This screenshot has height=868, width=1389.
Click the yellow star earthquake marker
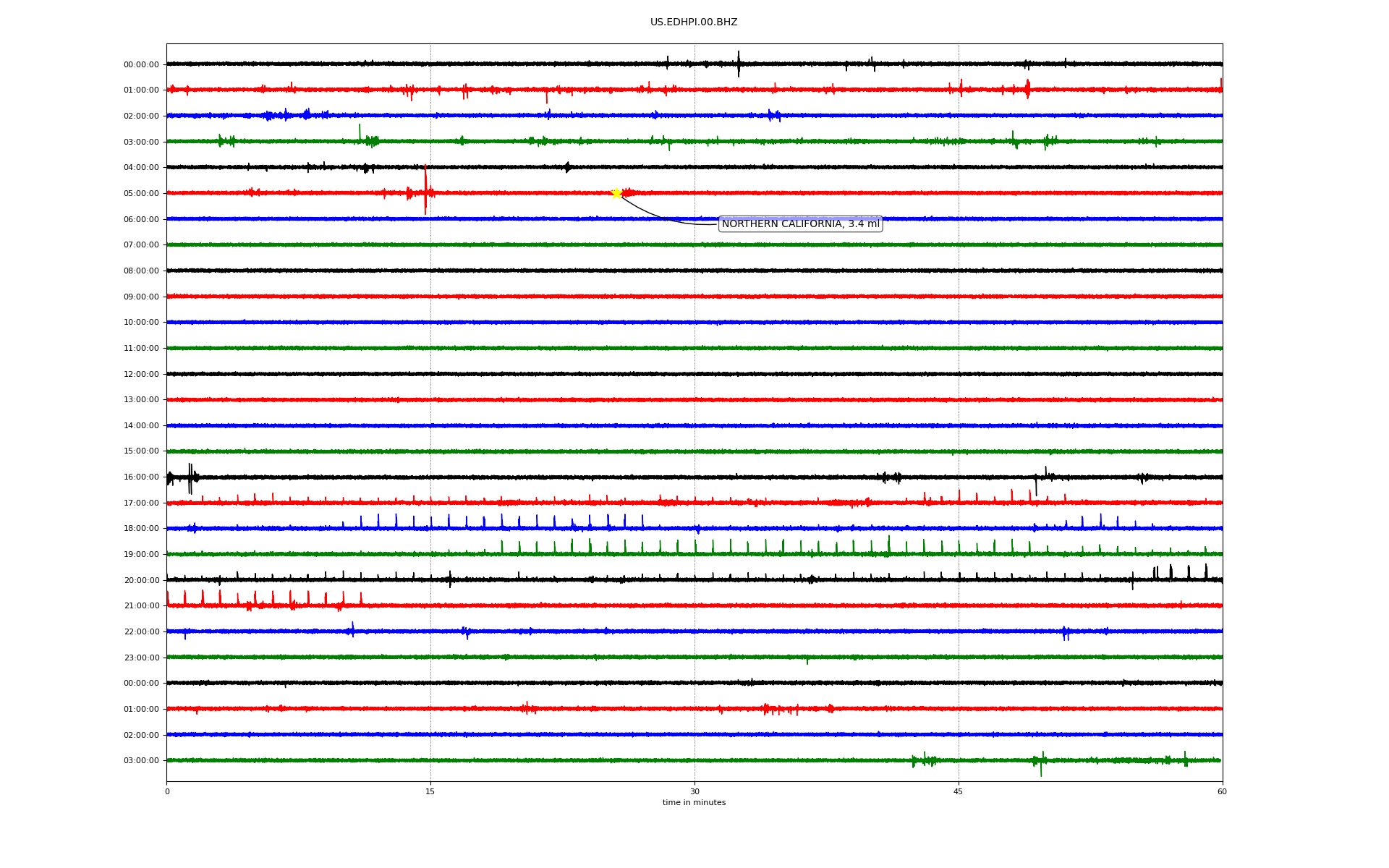tap(616, 193)
